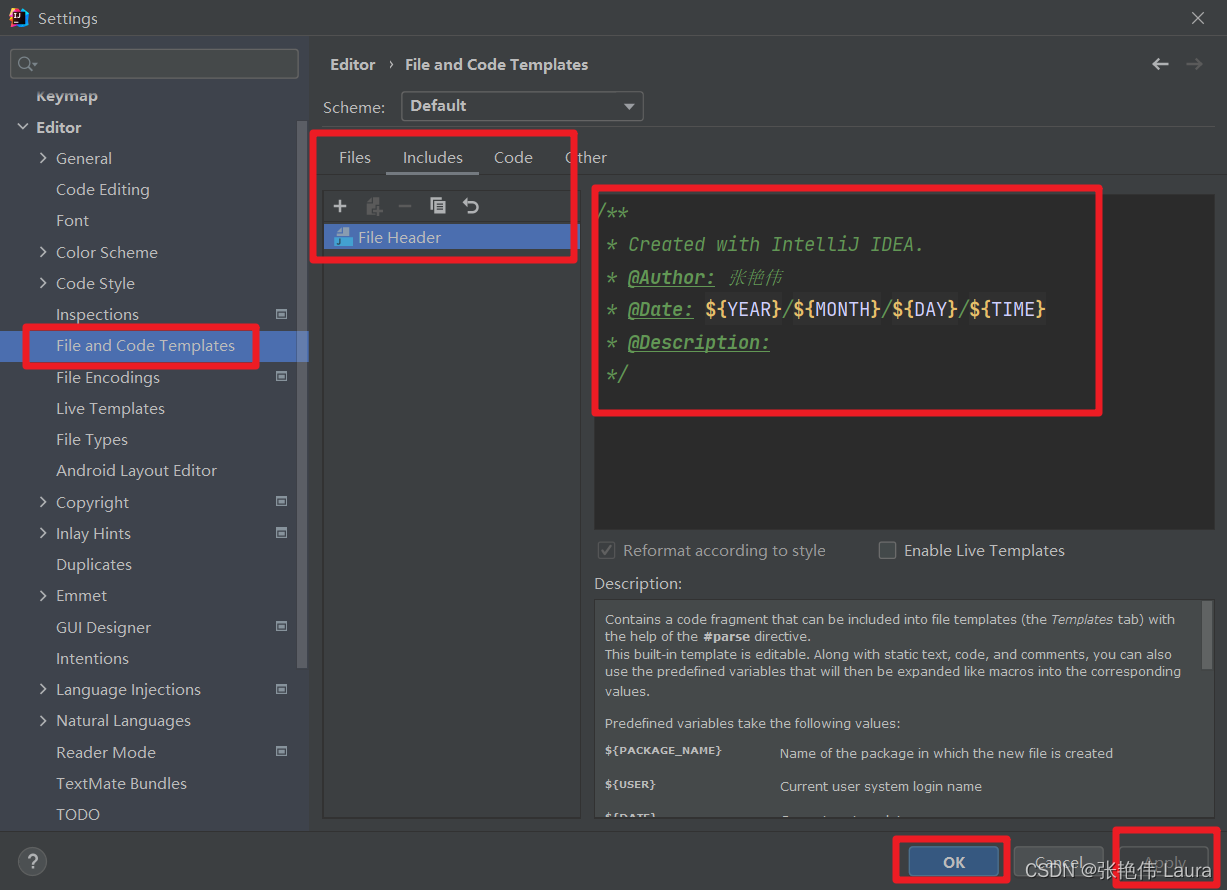Click the project-level icon beside Inlay Hints

point(281,533)
